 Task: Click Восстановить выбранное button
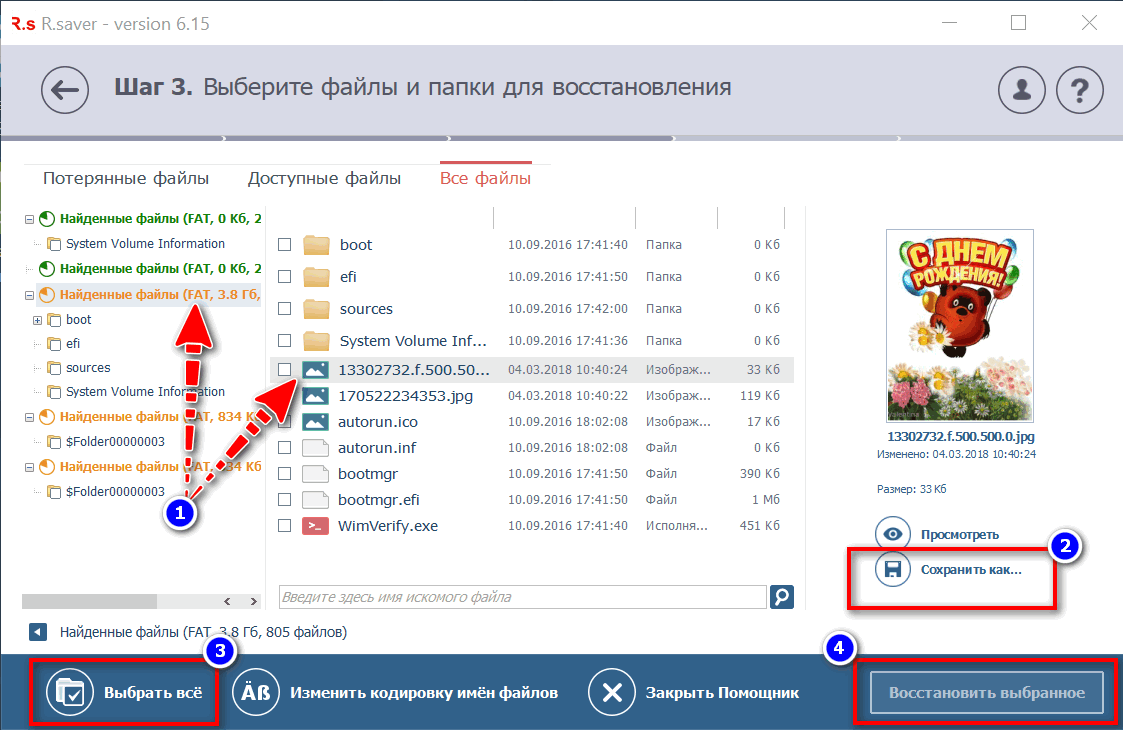(986, 692)
